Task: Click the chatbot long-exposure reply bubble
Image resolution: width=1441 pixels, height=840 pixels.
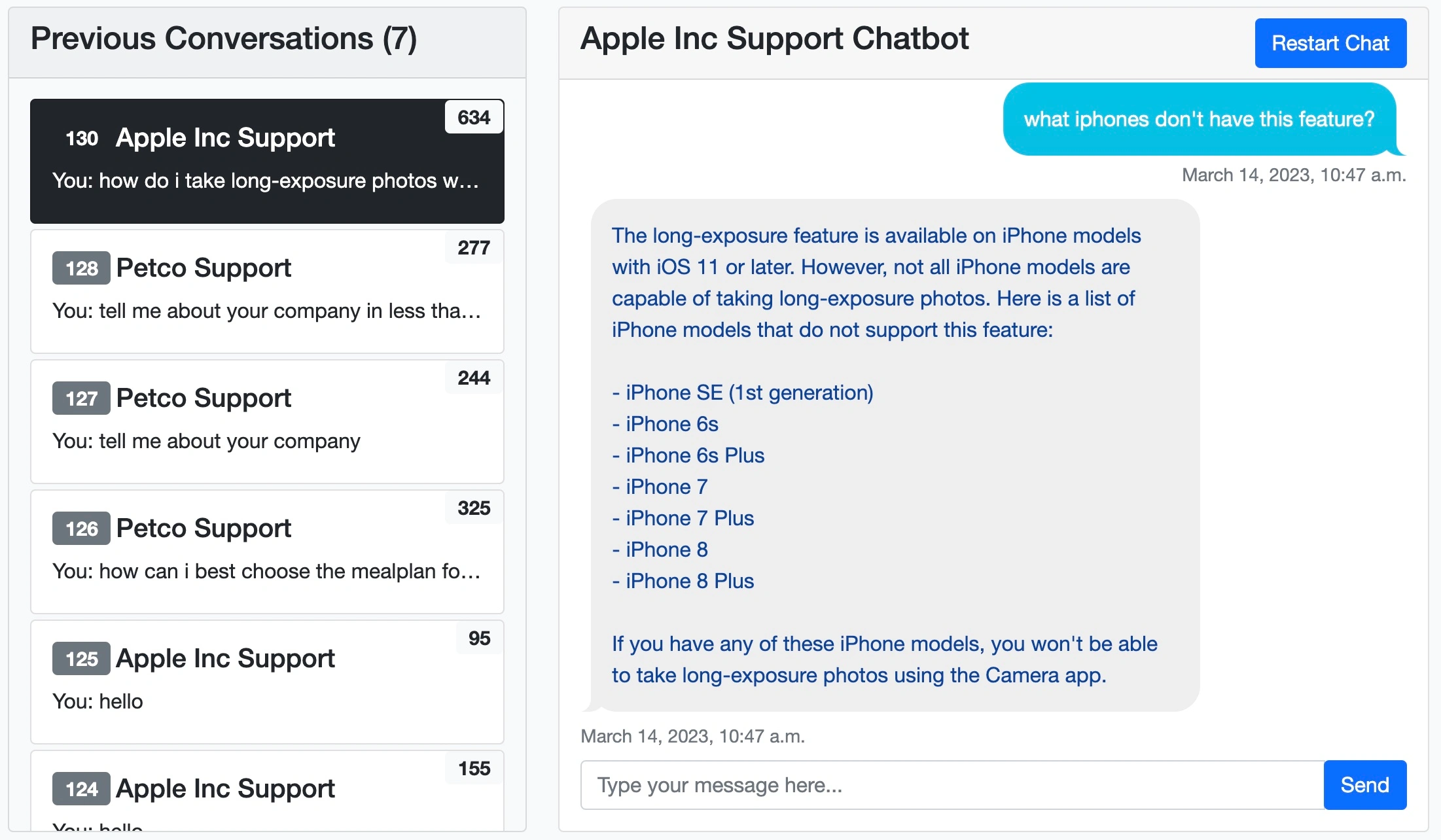Action: [x=895, y=455]
